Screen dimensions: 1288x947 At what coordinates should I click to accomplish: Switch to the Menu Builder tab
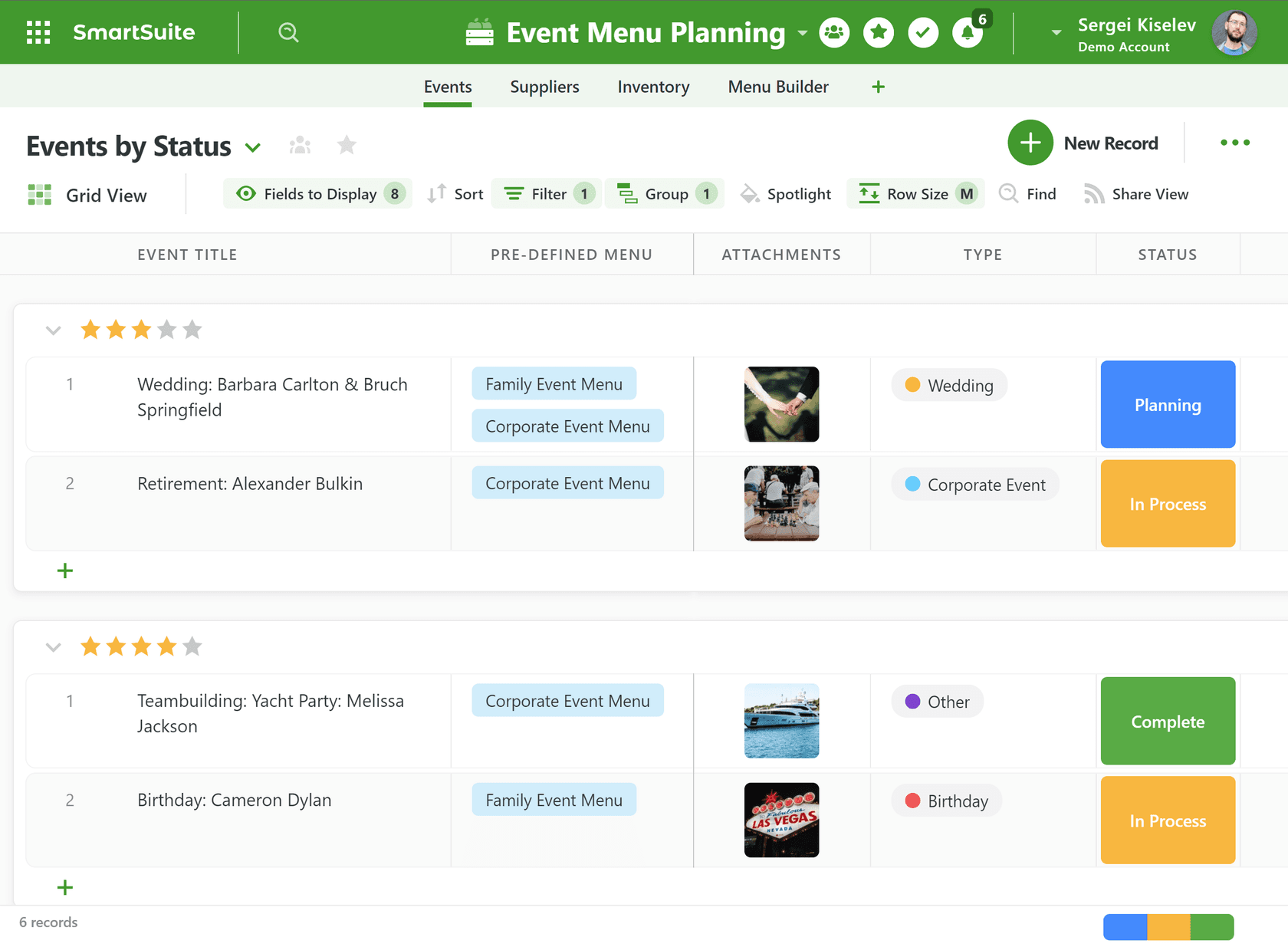click(x=778, y=87)
